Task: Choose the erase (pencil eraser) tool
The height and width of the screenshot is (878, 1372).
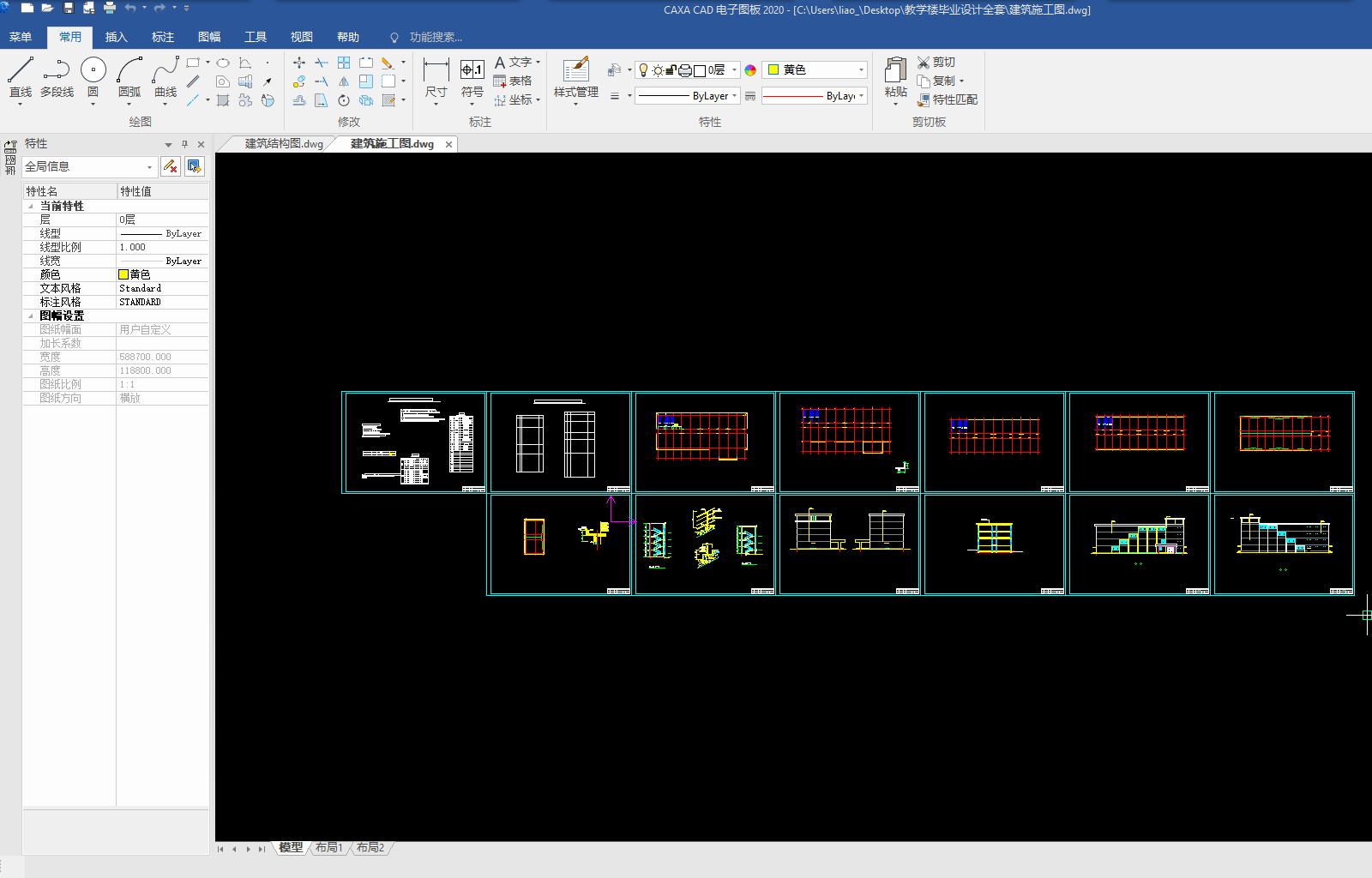Action: (x=388, y=63)
